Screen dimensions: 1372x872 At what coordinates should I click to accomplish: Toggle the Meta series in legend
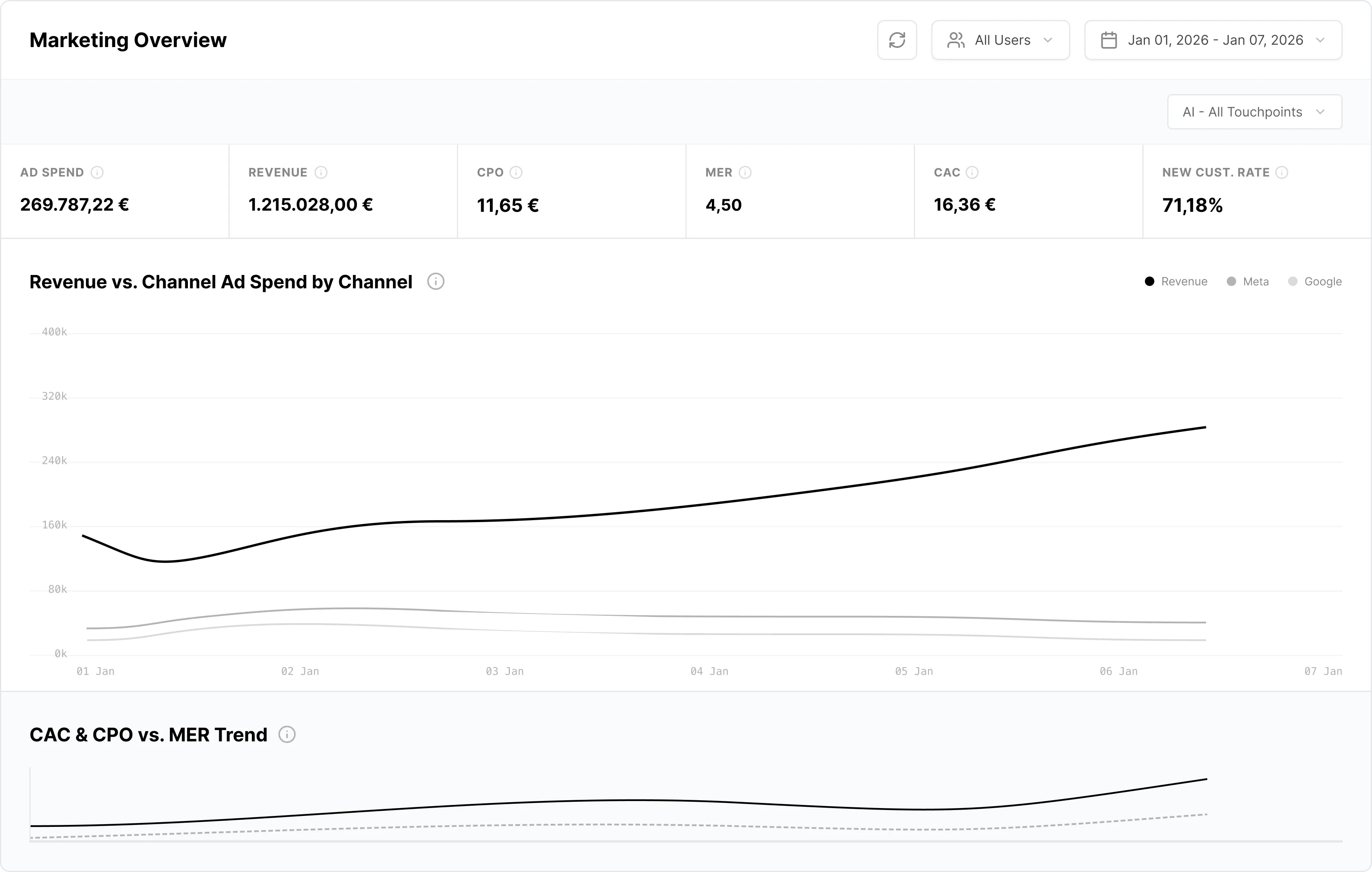point(1255,282)
